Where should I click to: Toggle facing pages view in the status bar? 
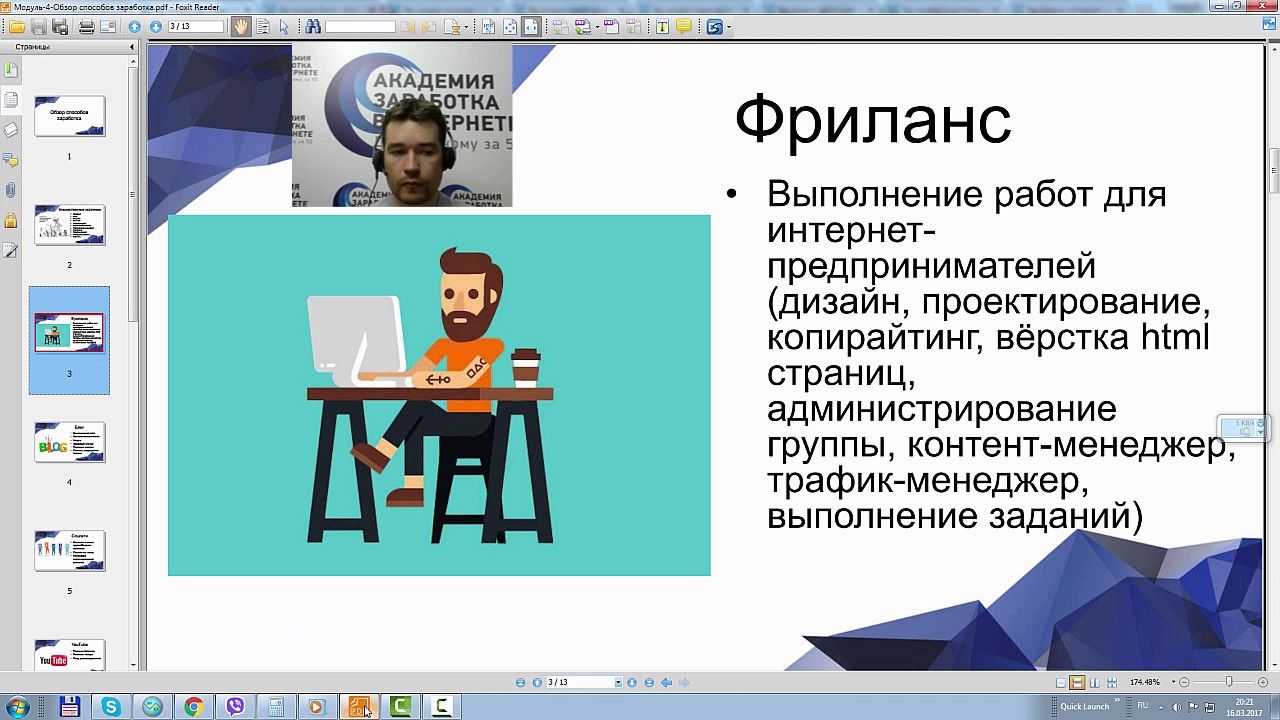(1095, 682)
